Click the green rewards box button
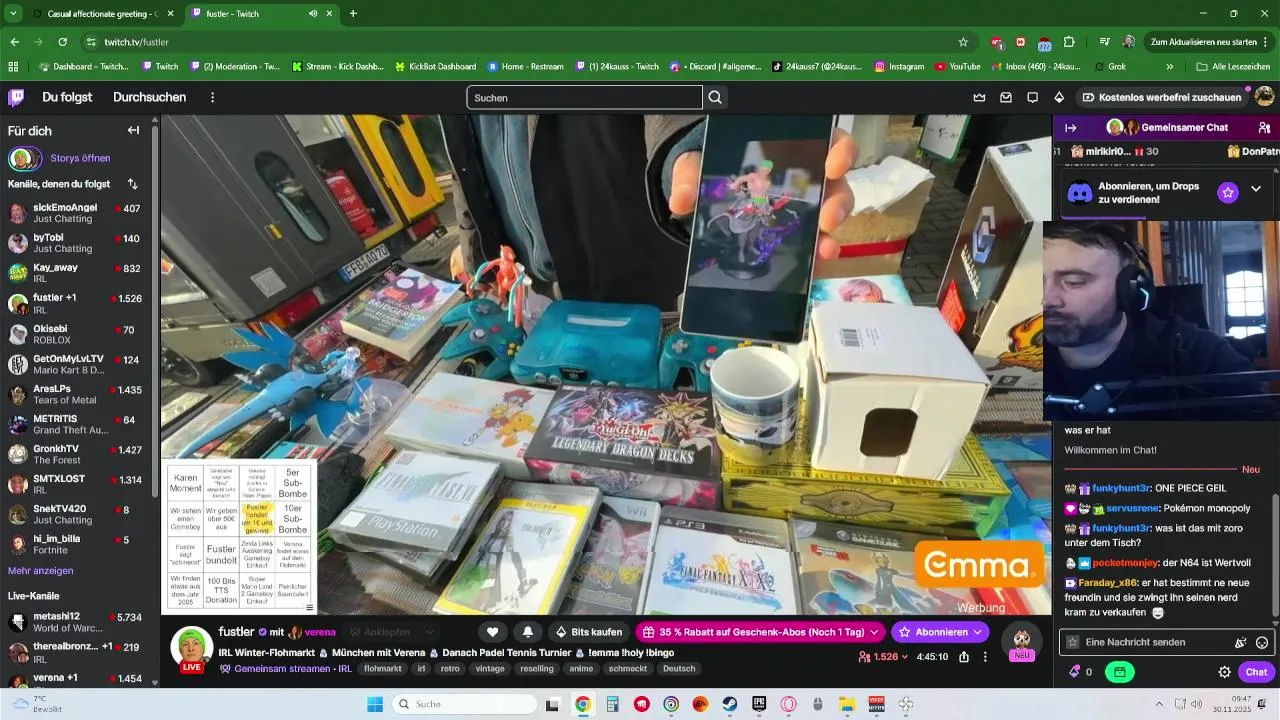 point(1119,672)
